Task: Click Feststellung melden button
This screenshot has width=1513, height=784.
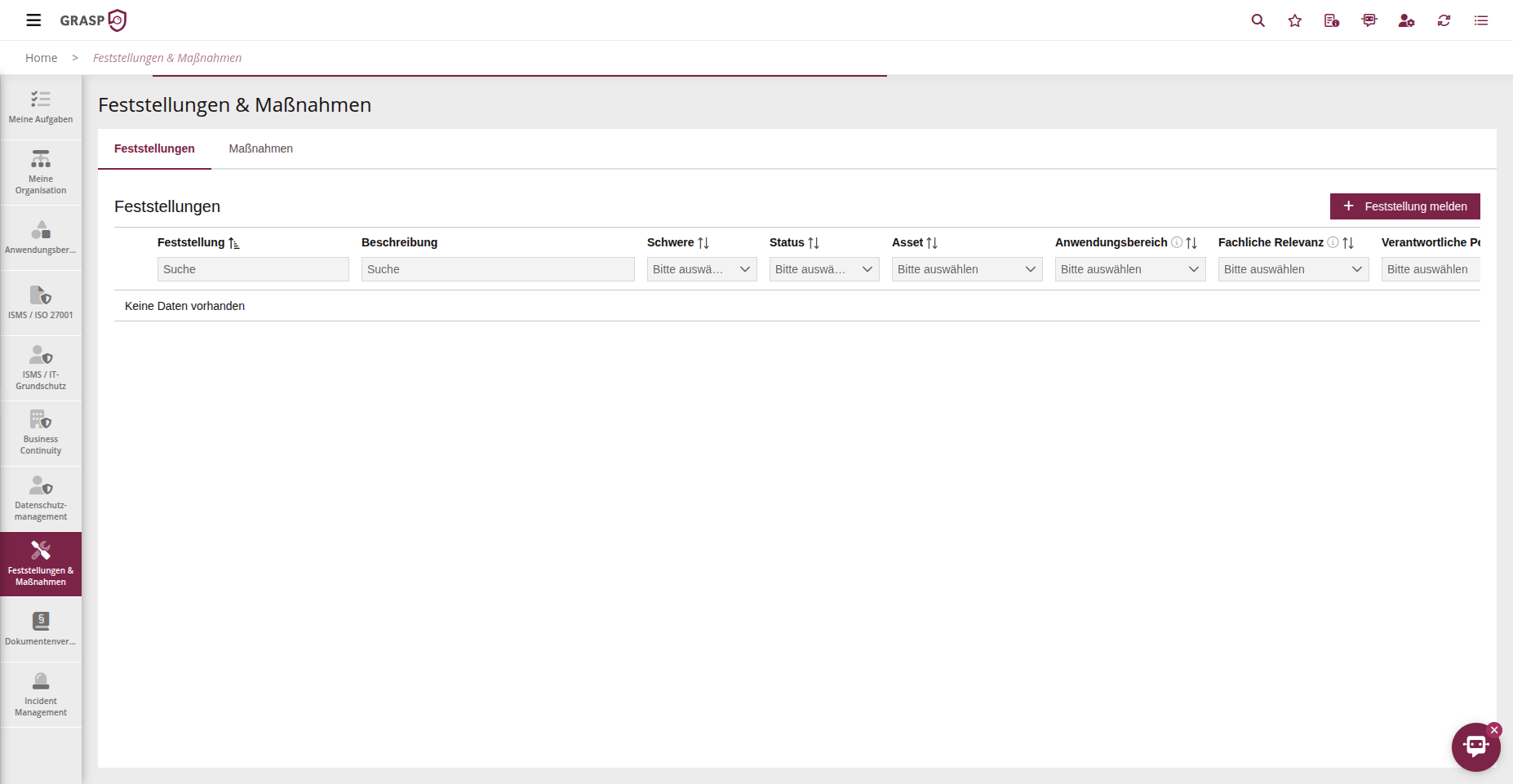Action: point(1404,206)
